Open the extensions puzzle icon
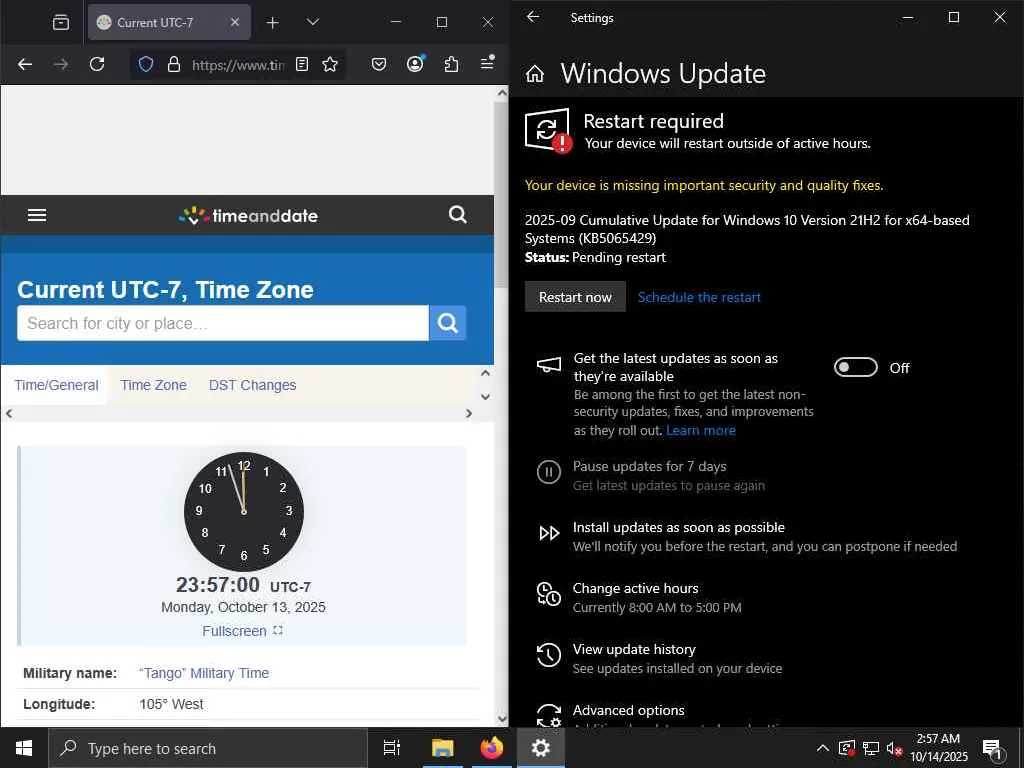Image resolution: width=1024 pixels, height=768 pixels. 451,64
